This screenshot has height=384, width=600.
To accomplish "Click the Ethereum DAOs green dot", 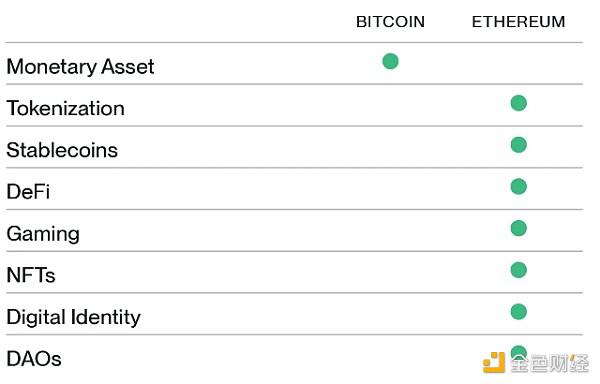I will click(x=518, y=351).
